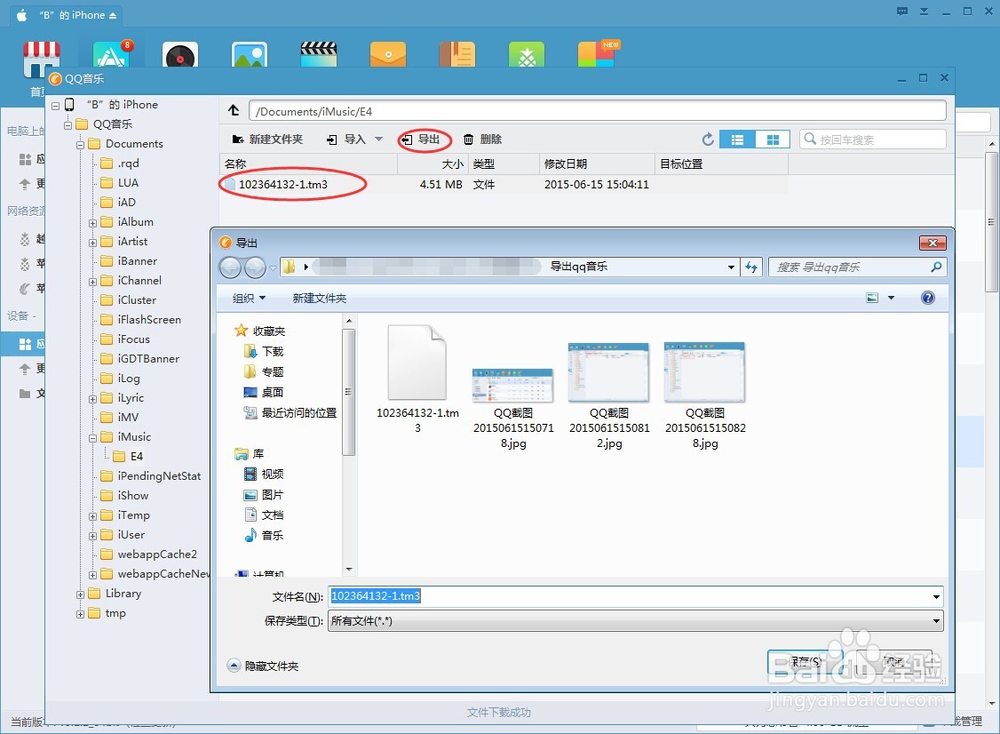Click the search box in QQ音乐 window

point(872,139)
